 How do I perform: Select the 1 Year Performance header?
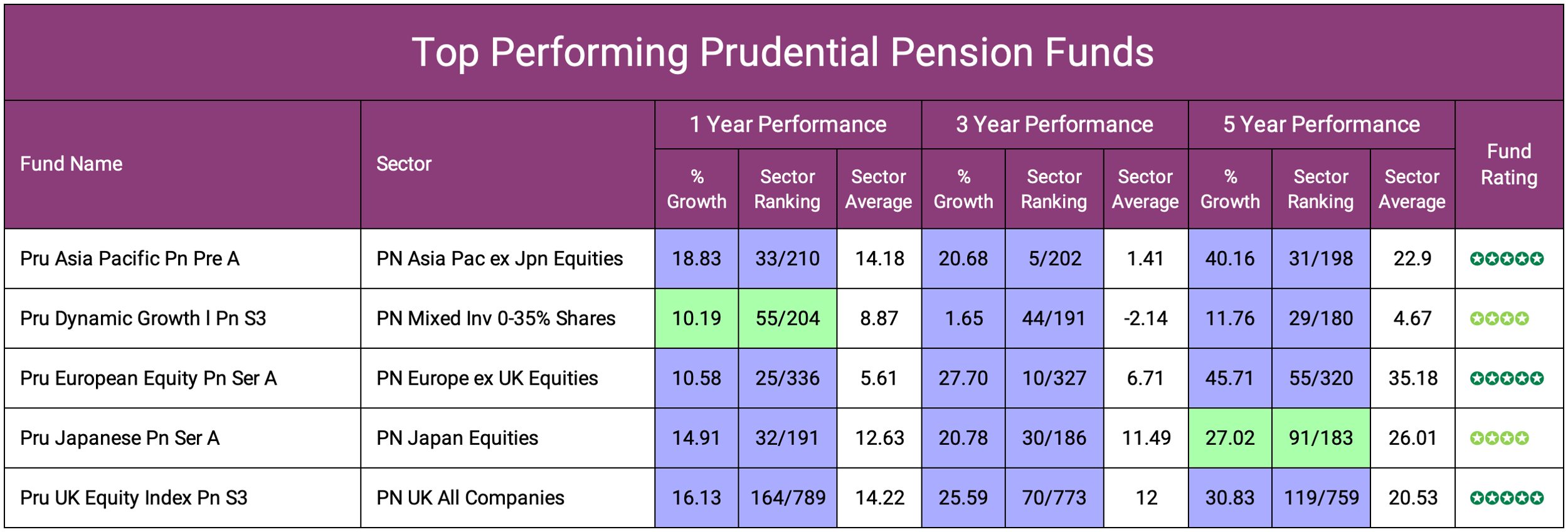click(788, 124)
